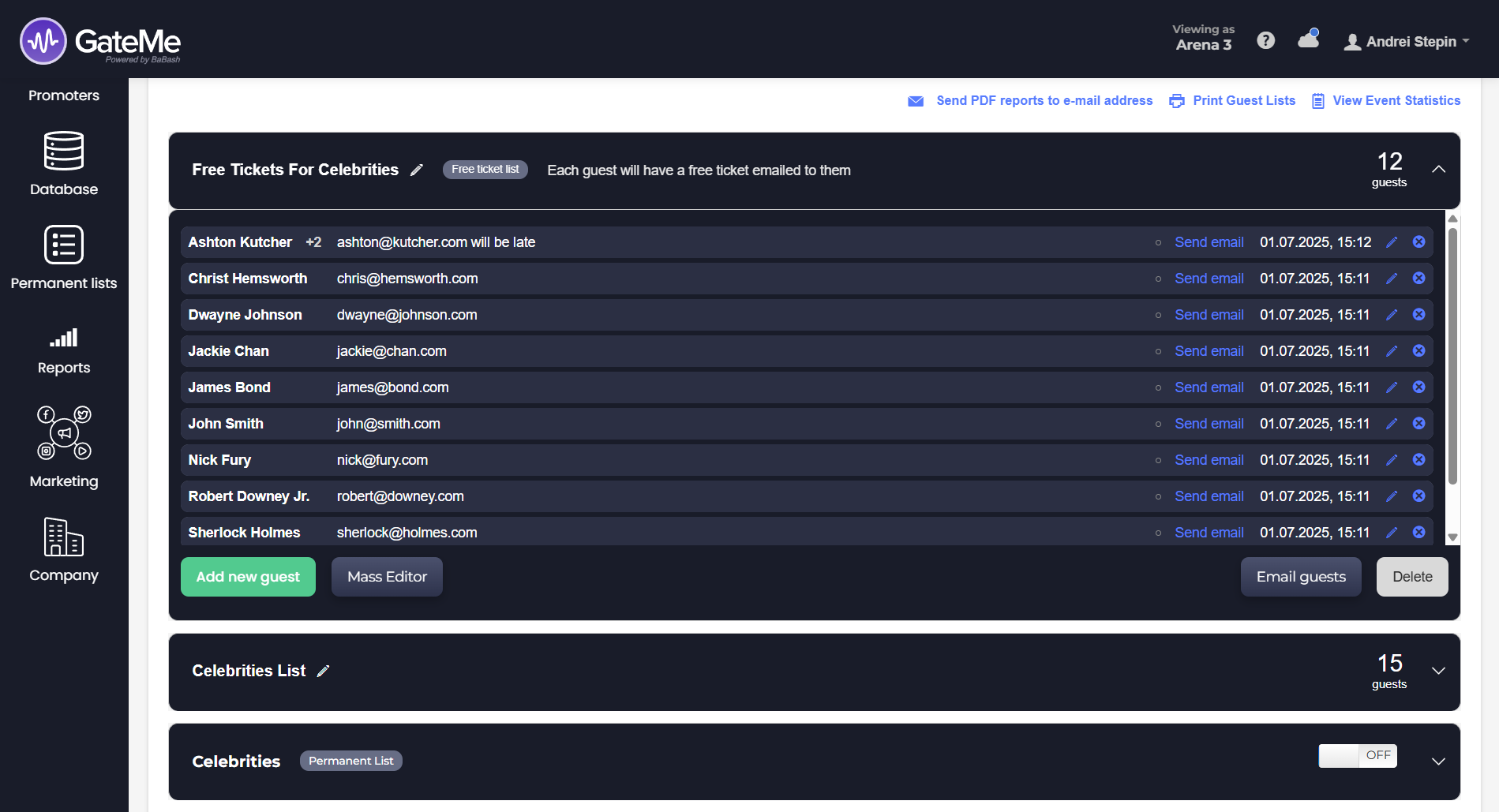Screen dimensions: 1499x812
Task: Click the status circle on James Bond row
Action: [1158, 387]
